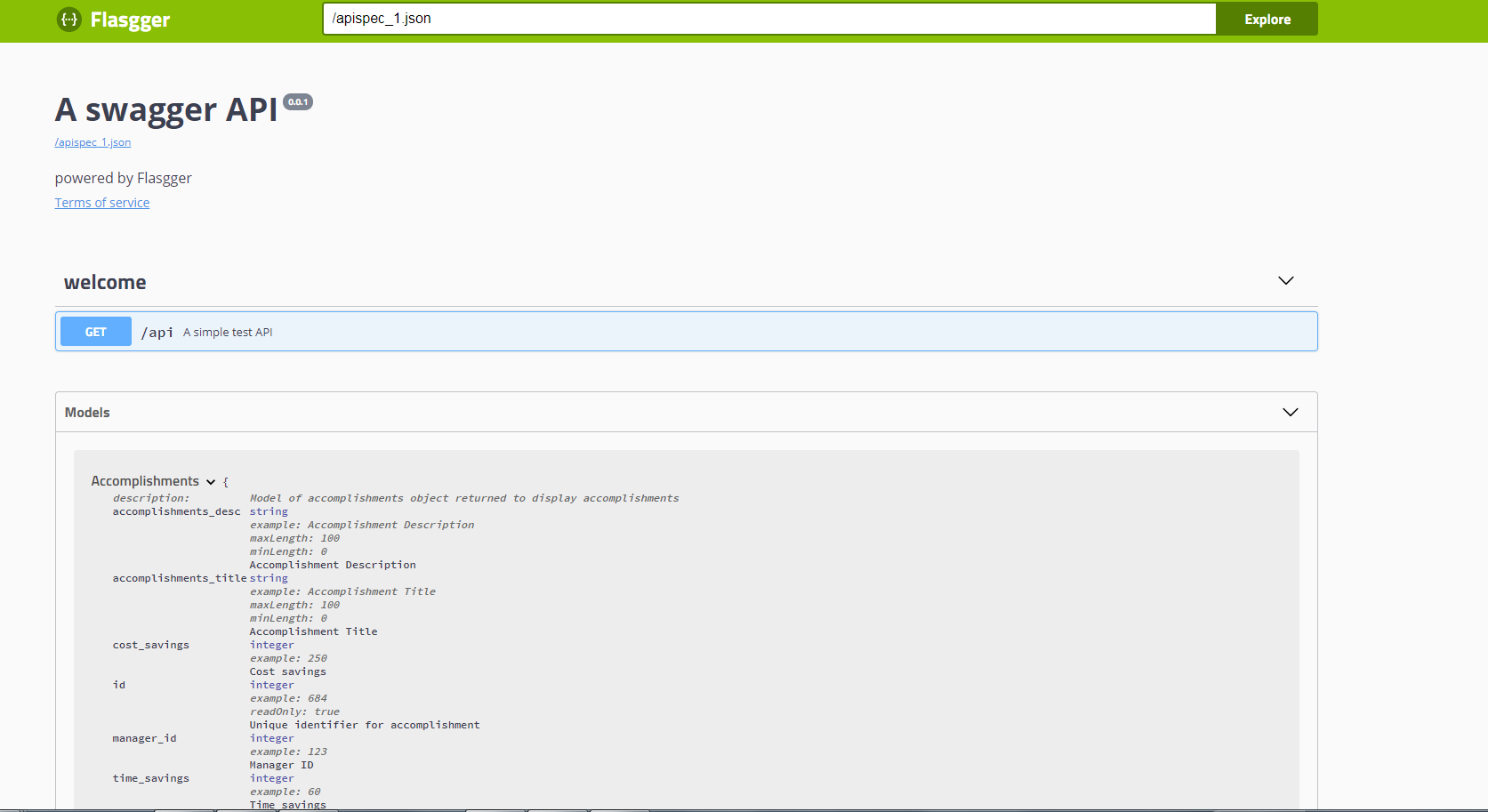The height and width of the screenshot is (812, 1488).
Task: Click the time_savings property name
Action: point(150,779)
